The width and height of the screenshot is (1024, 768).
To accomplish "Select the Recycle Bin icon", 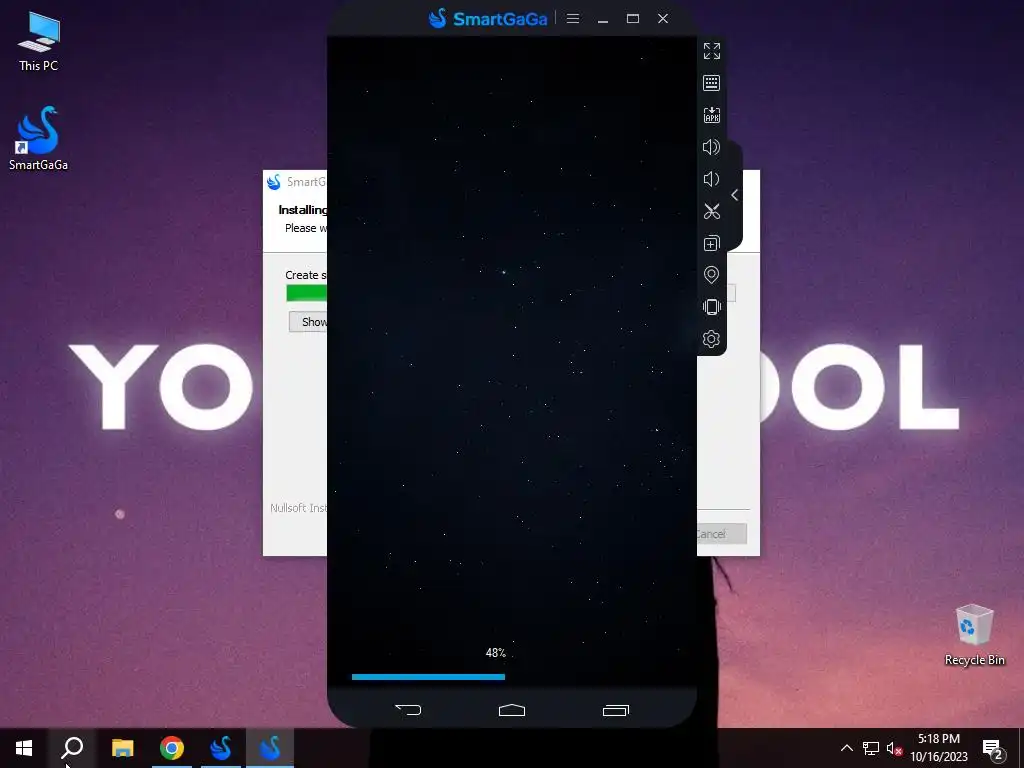I will click(974, 635).
